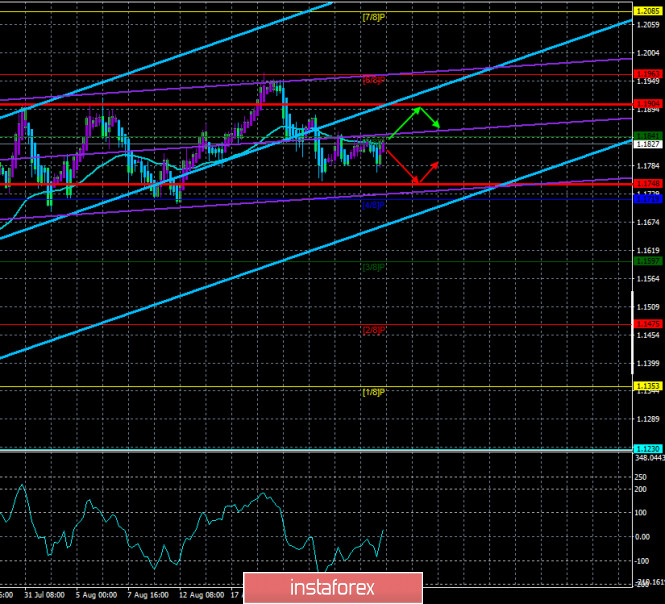Select the blue 1.1719 price tag
The width and height of the screenshot is (665, 604).
(x=648, y=199)
